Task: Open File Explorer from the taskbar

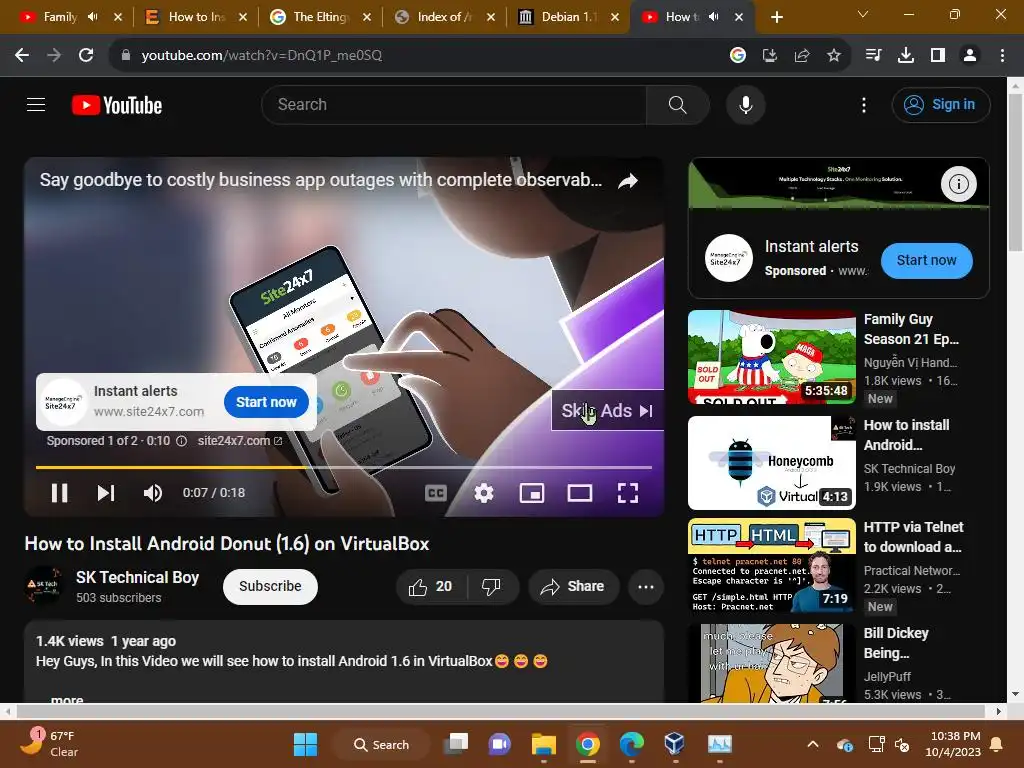Action: [x=543, y=744]
